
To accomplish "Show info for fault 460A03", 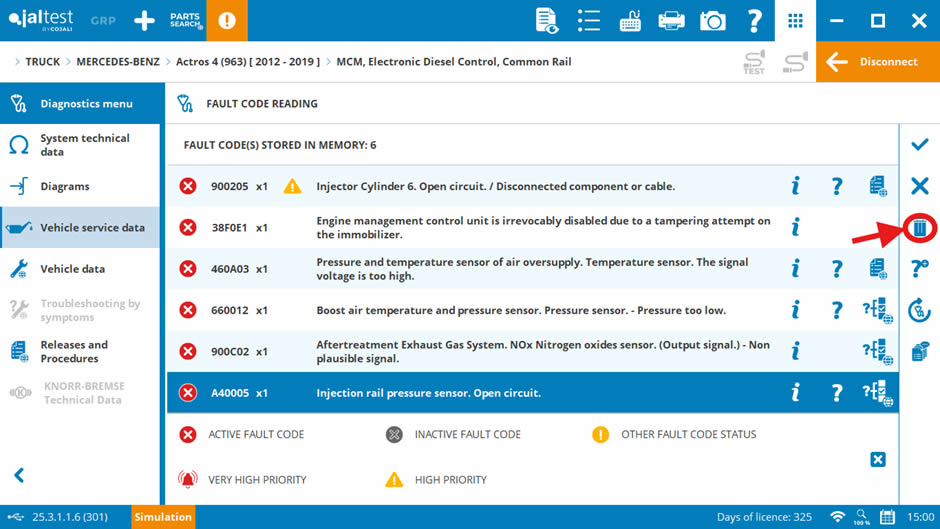I will click(796, 269).
